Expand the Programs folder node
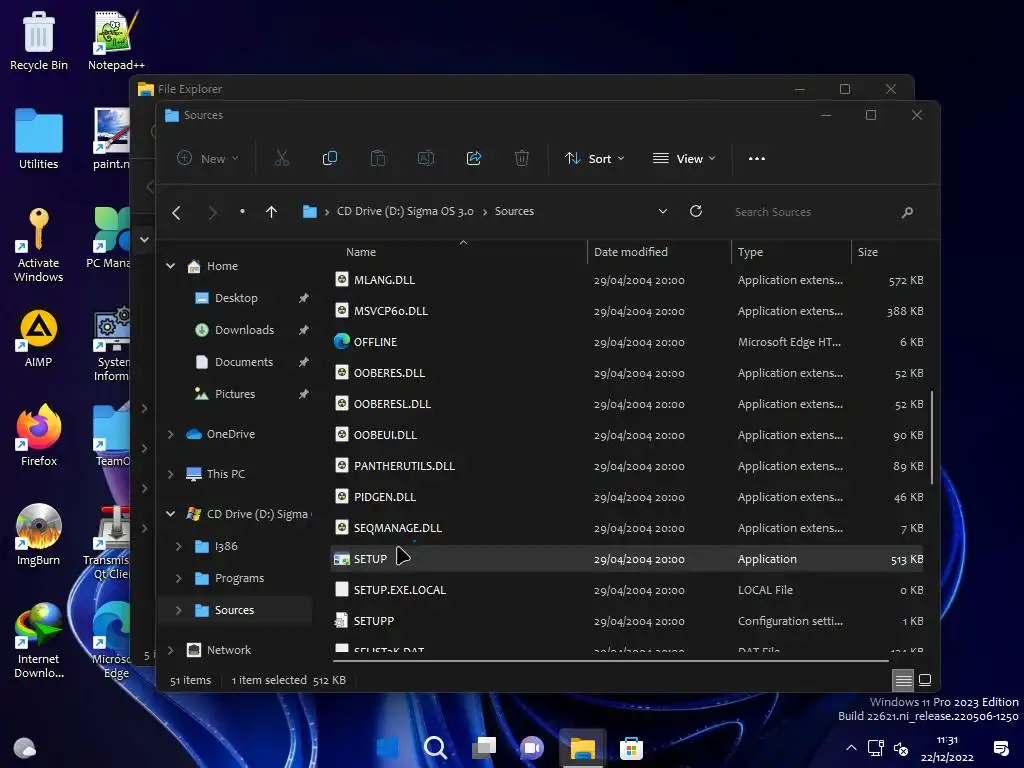 pyautogui.click(x=178, y=578)
